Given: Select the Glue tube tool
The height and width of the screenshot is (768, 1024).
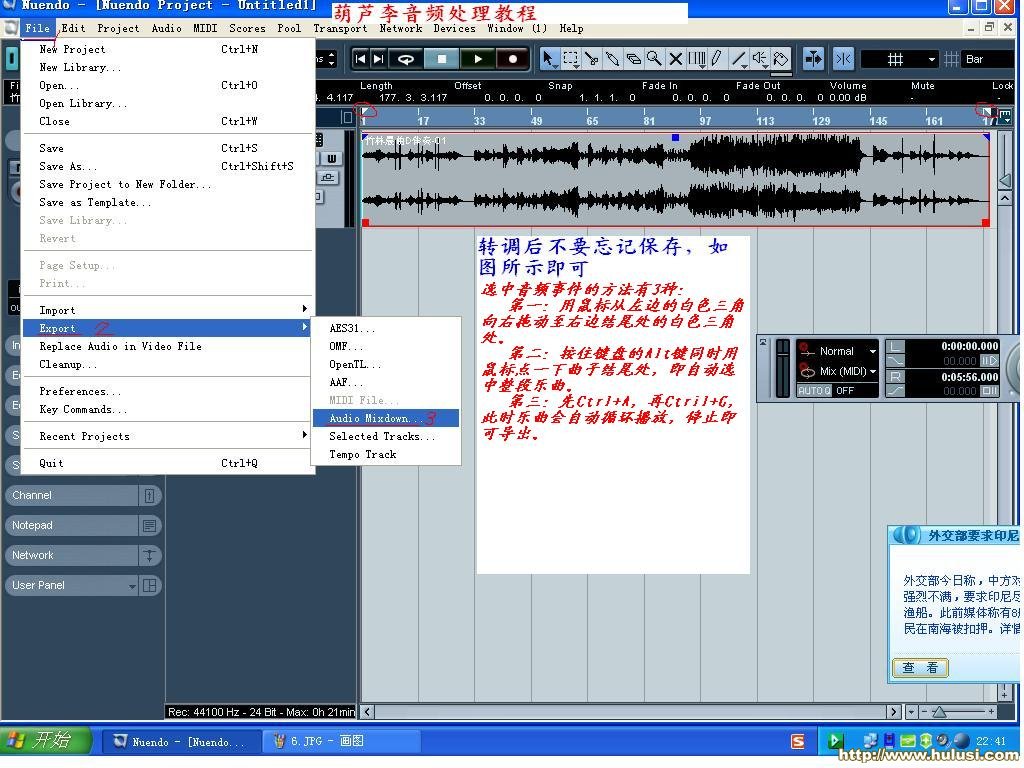Looking at the screenshot, I should click(x=613, y=59).
